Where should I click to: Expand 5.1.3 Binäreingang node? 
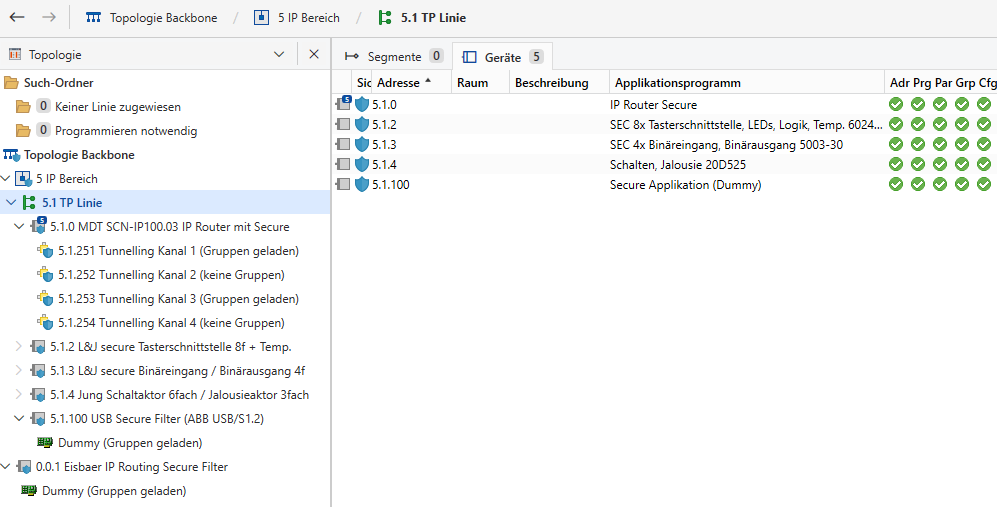19,371
